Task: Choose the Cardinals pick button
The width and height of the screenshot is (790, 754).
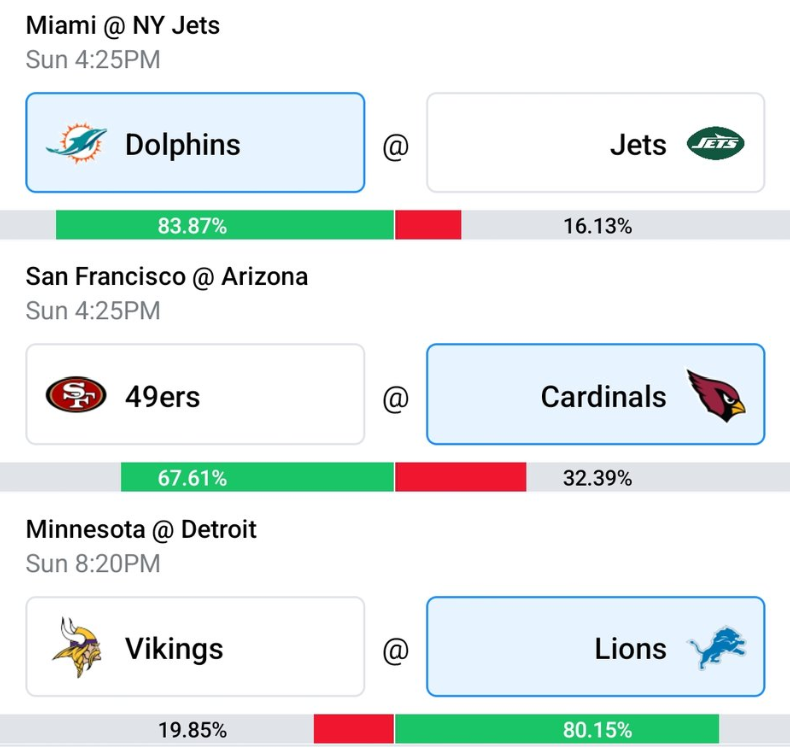Action: 595,395
